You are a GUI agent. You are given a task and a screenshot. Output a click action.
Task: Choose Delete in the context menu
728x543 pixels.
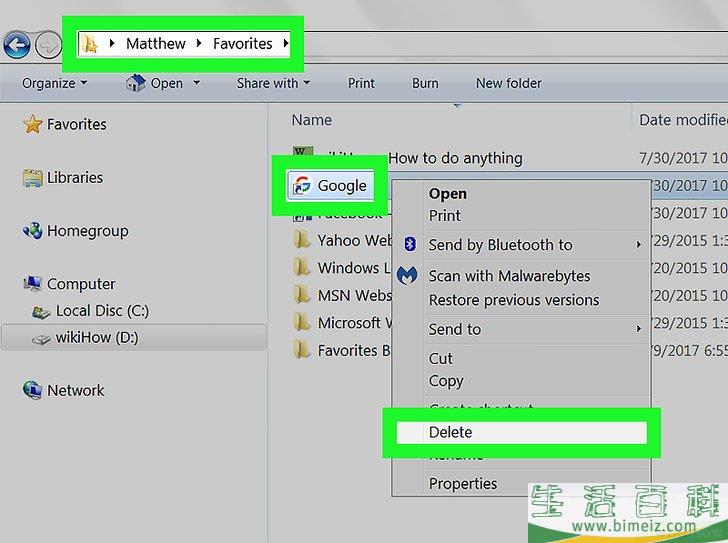pos(521,433)
